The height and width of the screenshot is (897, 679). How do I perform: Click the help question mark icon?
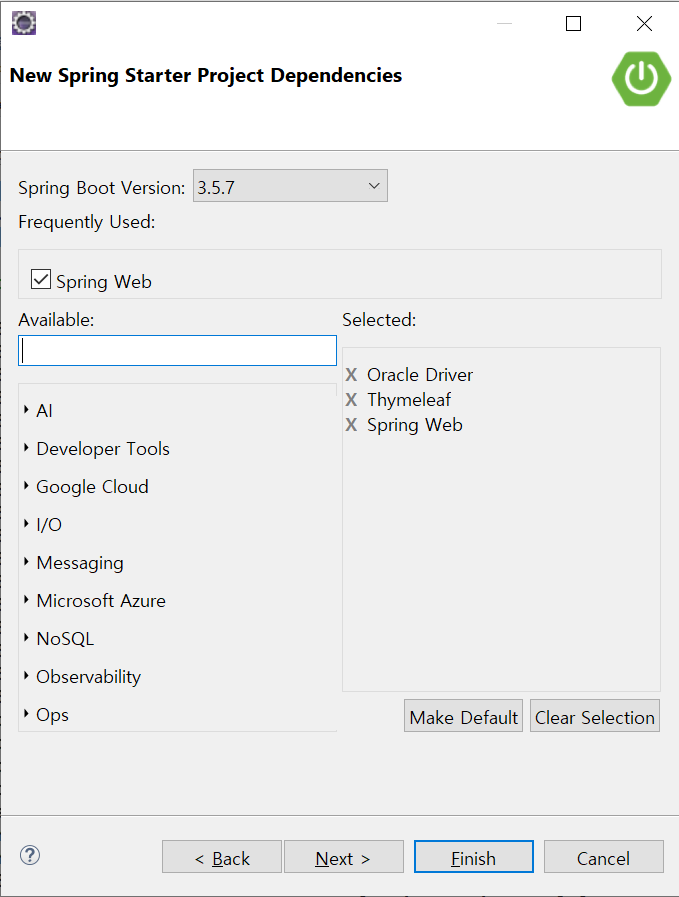[x=30, y=855]
